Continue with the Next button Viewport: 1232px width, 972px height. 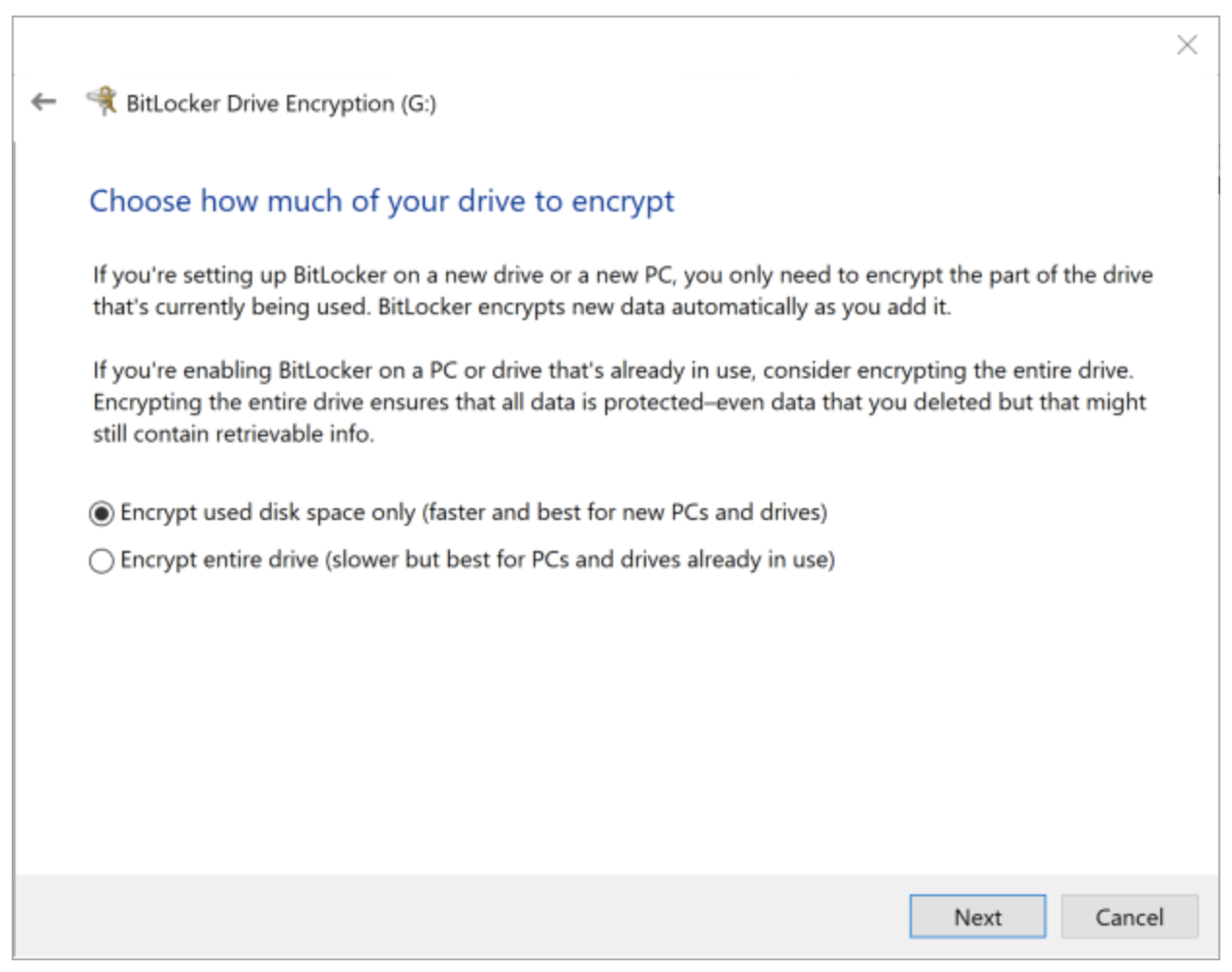point(977,917)
